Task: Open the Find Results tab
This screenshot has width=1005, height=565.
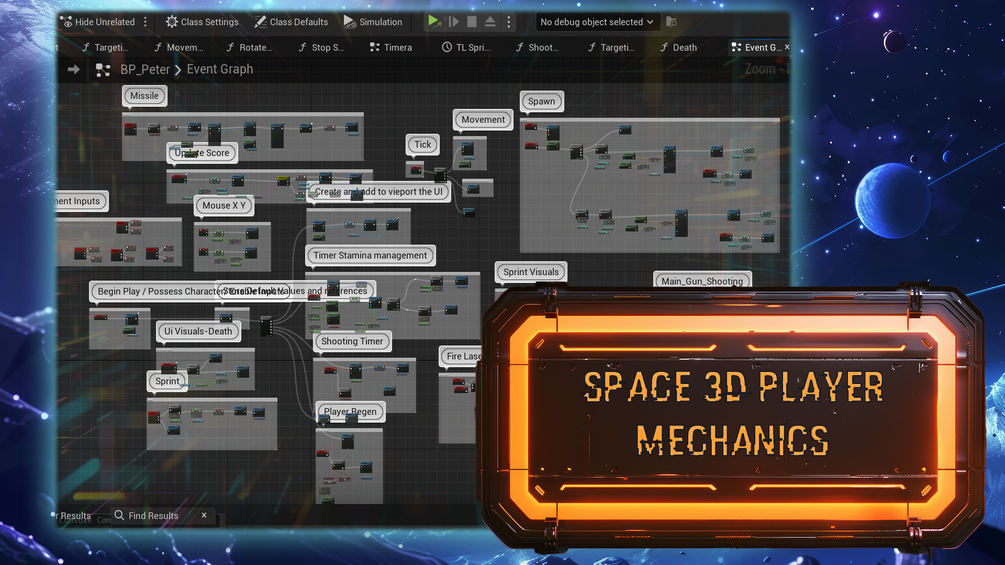Action: (x=153, y=516)
